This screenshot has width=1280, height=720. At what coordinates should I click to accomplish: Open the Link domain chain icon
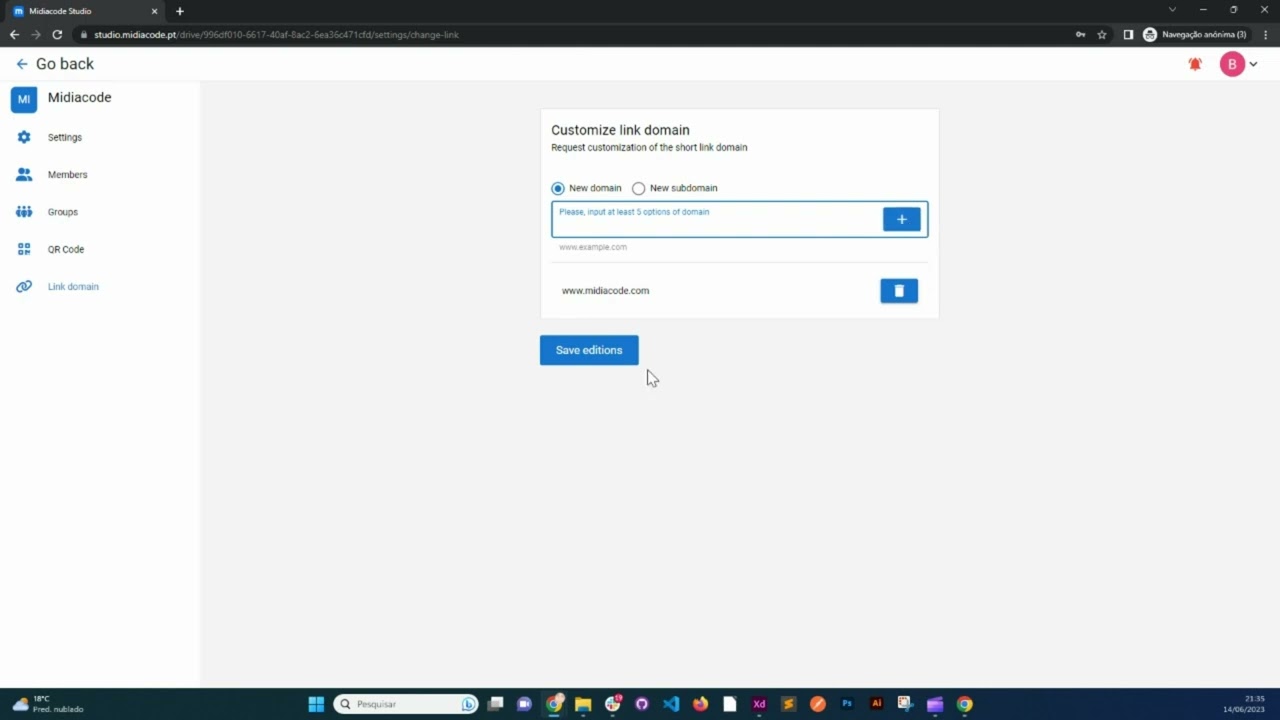[x=24, y=287]
